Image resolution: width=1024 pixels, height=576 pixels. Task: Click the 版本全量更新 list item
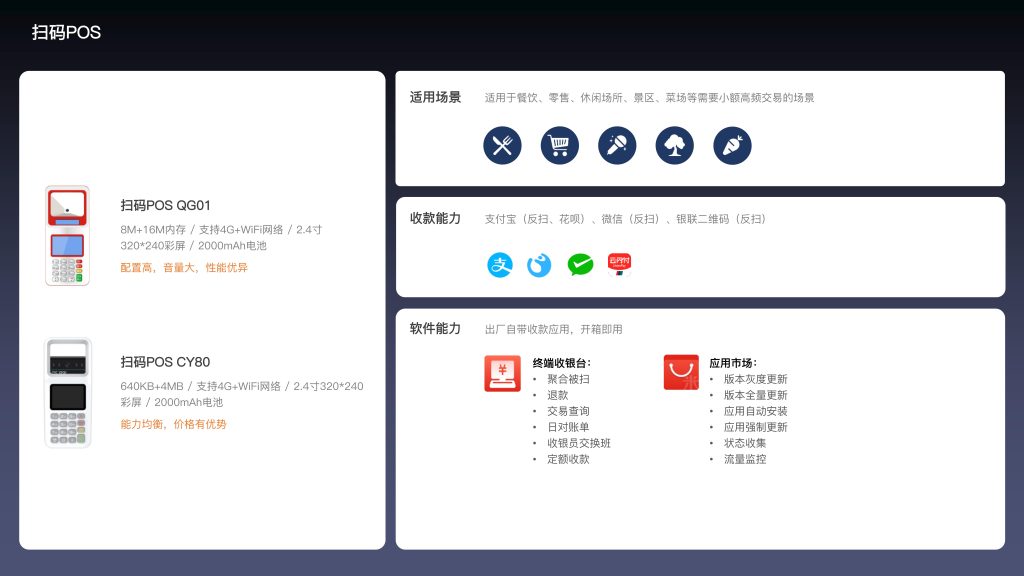756,395
